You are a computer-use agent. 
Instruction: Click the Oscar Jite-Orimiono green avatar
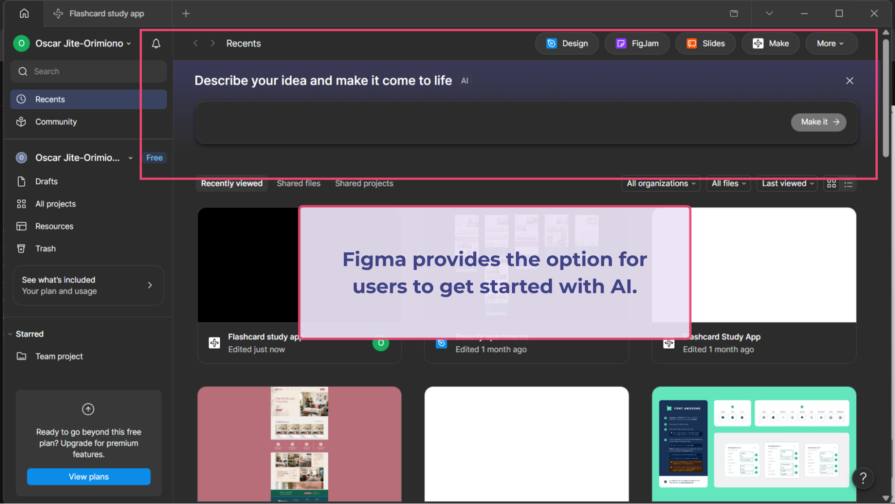tap(21, 43)
